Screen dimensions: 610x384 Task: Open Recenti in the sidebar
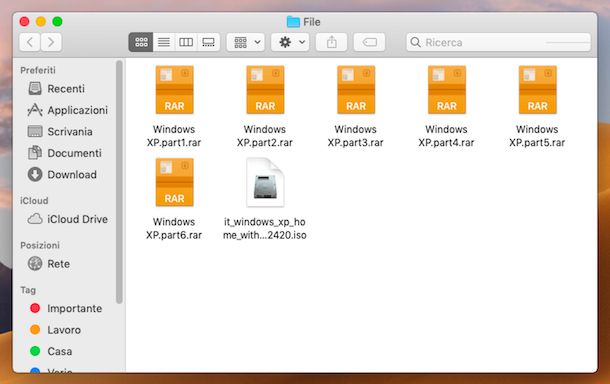point(56,89)
